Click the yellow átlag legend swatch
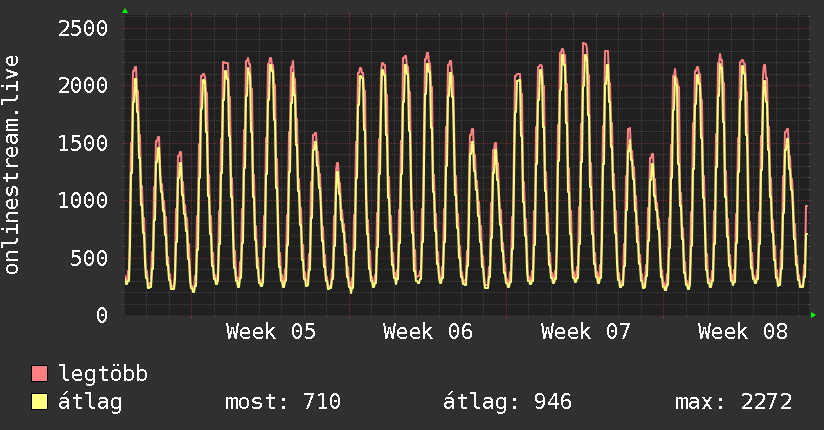Viewport: 824px width, 430px height. point(40,402)
